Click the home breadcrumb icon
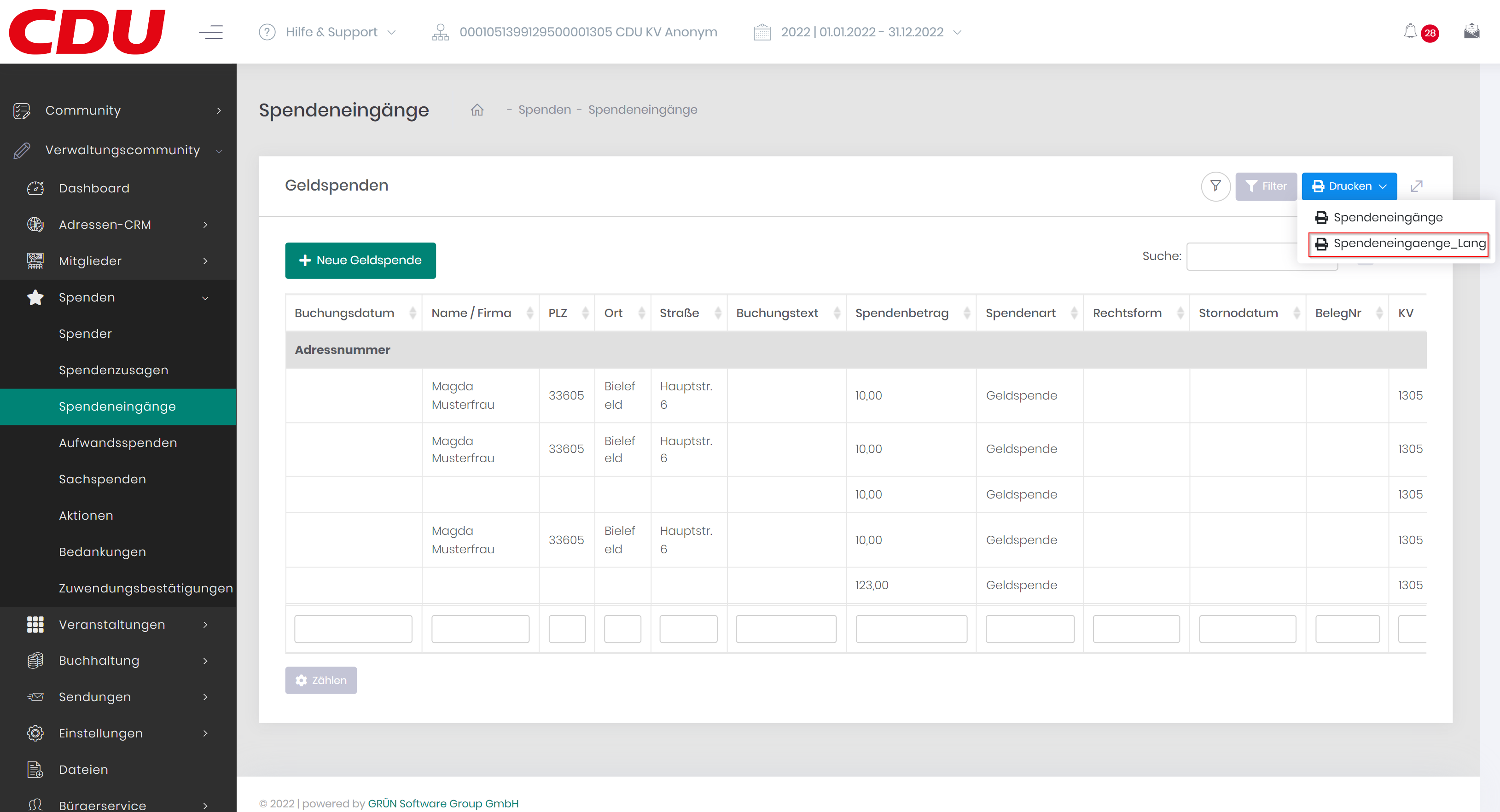The image size is (1500, 812). point(477,110)
